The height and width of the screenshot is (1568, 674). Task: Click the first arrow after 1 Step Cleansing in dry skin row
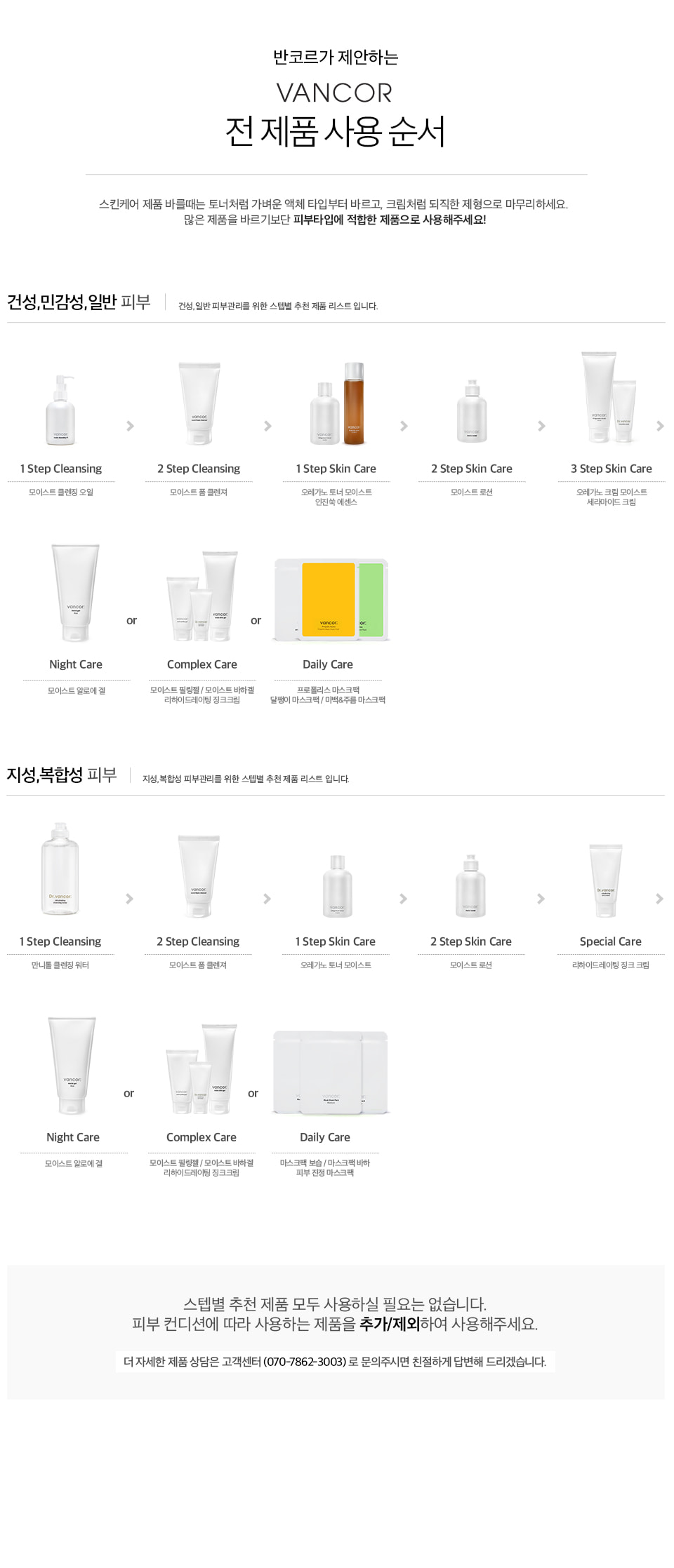[130, 426]
